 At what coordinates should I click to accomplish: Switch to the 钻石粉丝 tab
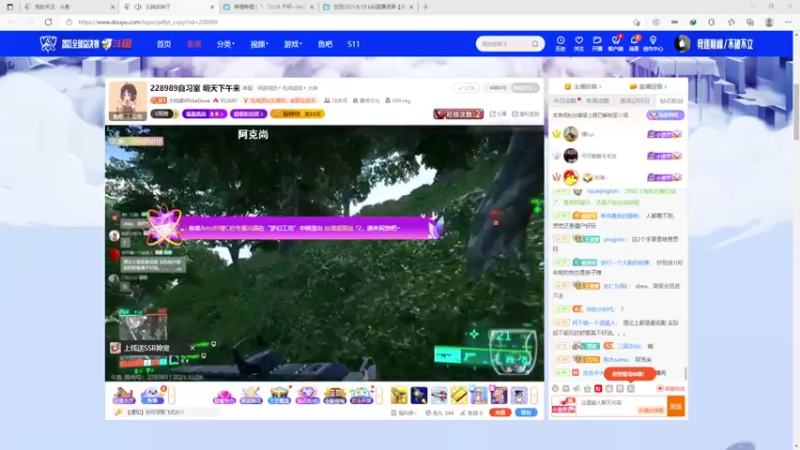point(671,101)
